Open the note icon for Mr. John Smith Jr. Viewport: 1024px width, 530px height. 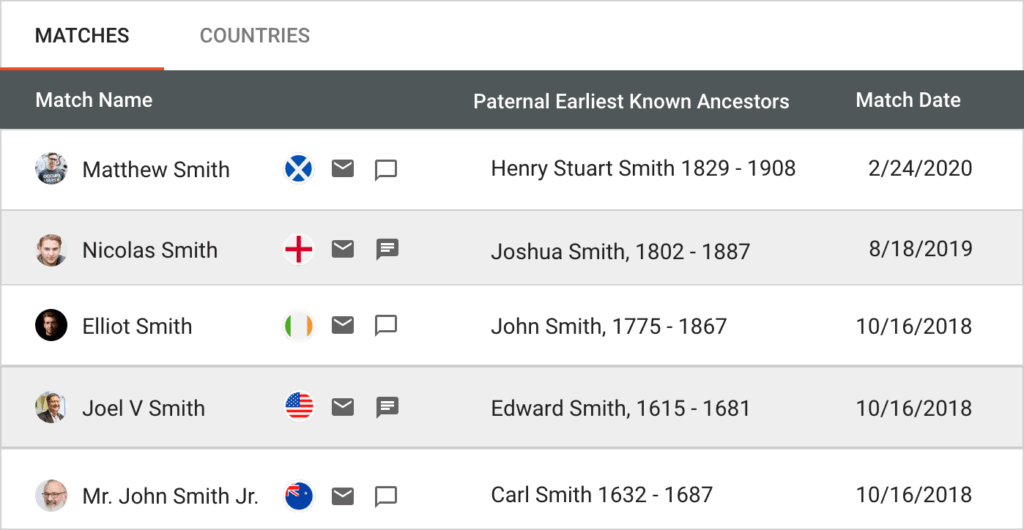pyautogui.click(x=386, y=496)
